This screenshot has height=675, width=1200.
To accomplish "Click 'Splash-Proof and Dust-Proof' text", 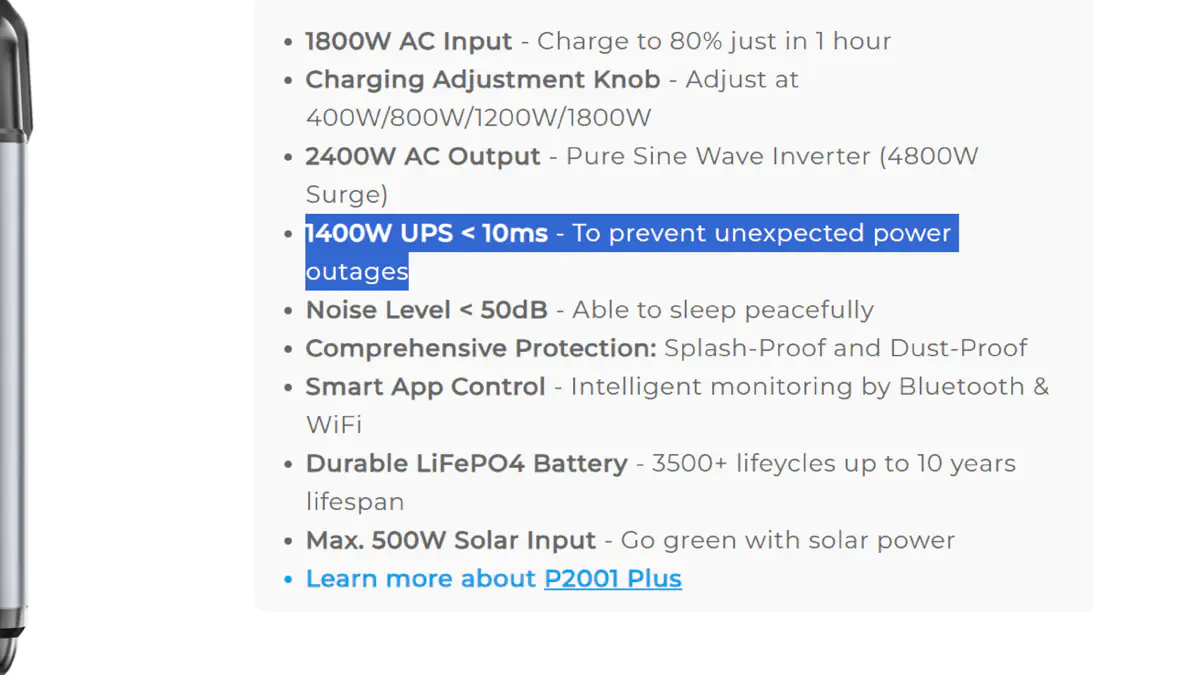I will pos(846,348).
